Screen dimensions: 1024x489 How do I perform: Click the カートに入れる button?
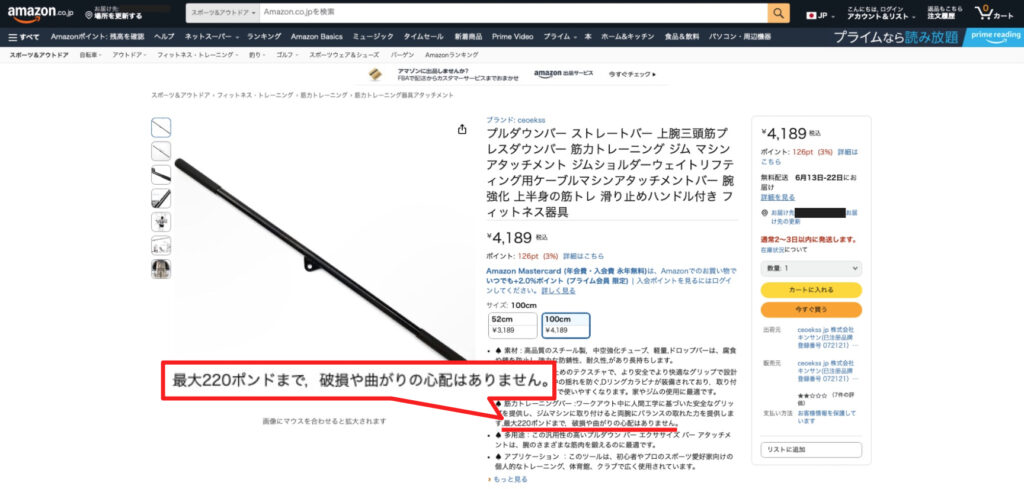tap(811, 290)
